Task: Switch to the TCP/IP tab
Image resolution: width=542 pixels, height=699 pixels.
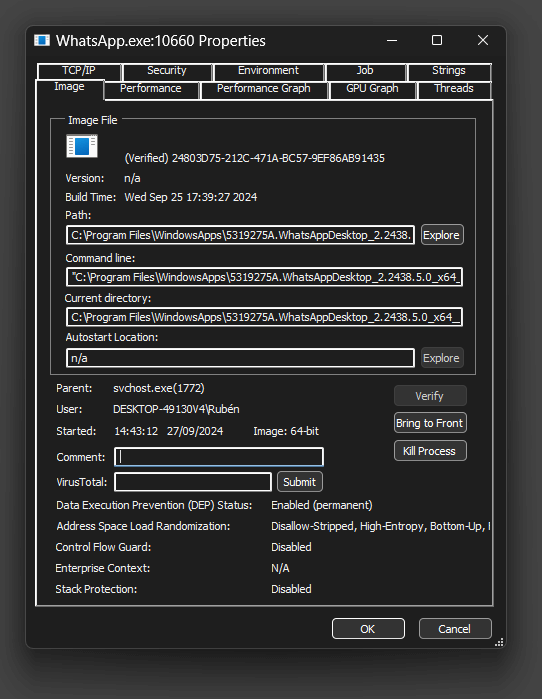Action: [x=79, y=70]
